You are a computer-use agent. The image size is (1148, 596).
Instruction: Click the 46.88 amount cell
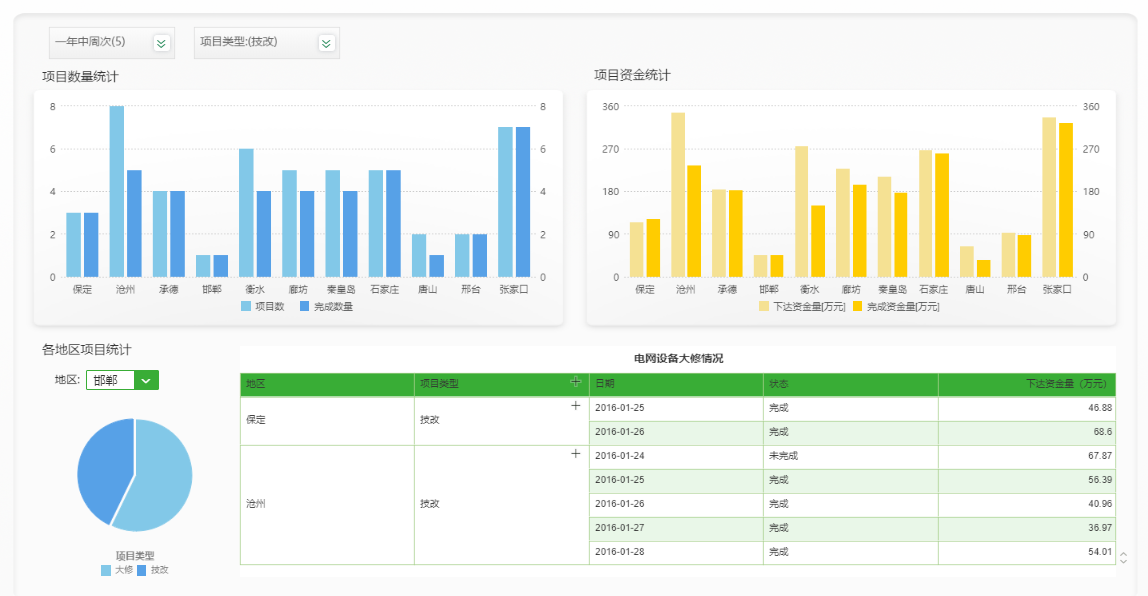click(x=1027, y=408)
